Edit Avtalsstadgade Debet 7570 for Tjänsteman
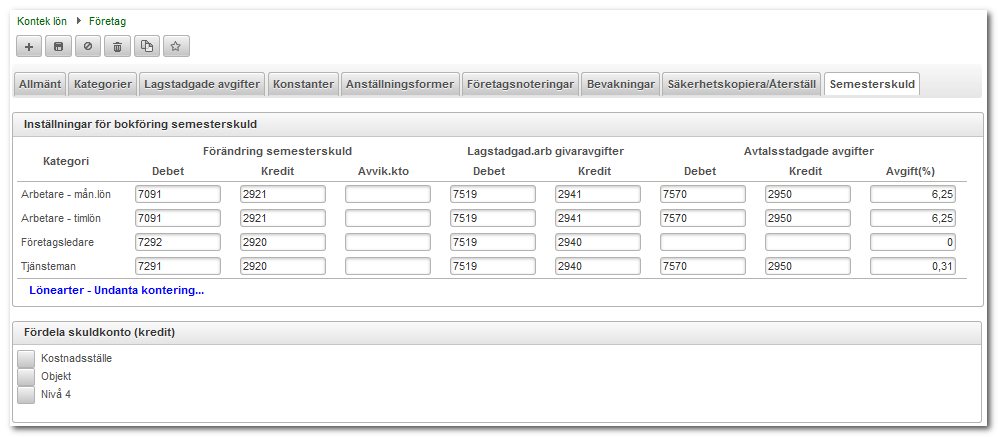Screen dimensions: 998x437 tap(703, 267)
